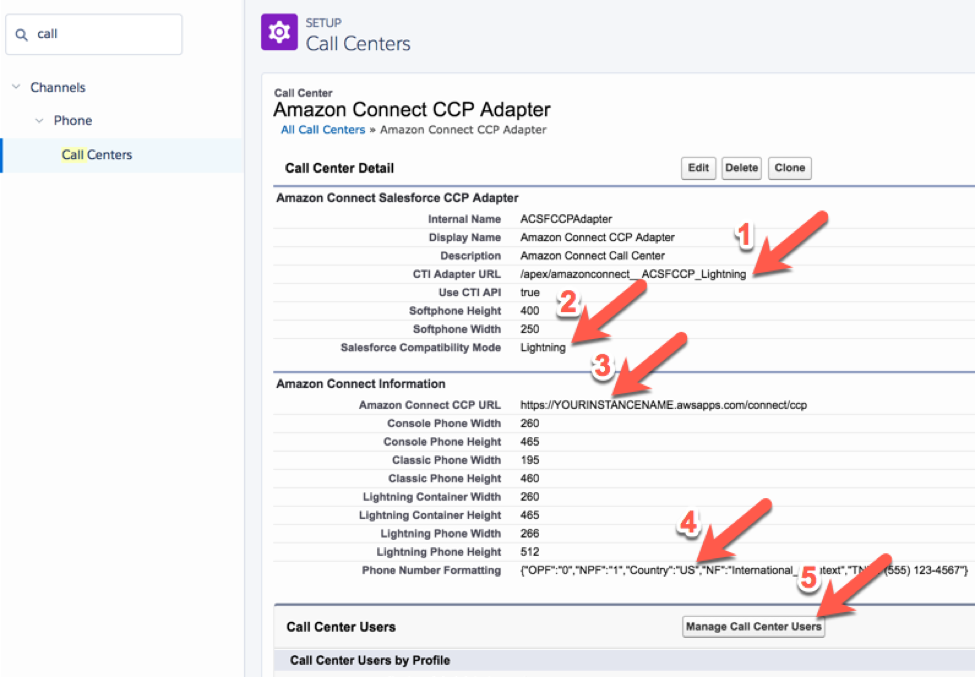Viewport: 975px width, 677px height.
Task: Click the Edit button
Action: coord(698,168)
